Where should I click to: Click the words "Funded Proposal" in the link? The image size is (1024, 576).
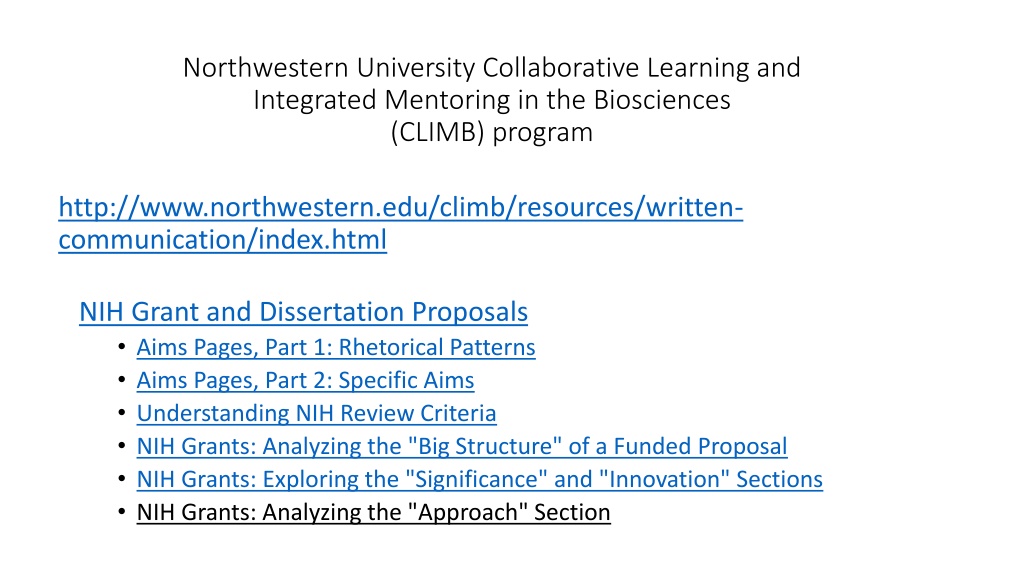(x=700, y=446)
